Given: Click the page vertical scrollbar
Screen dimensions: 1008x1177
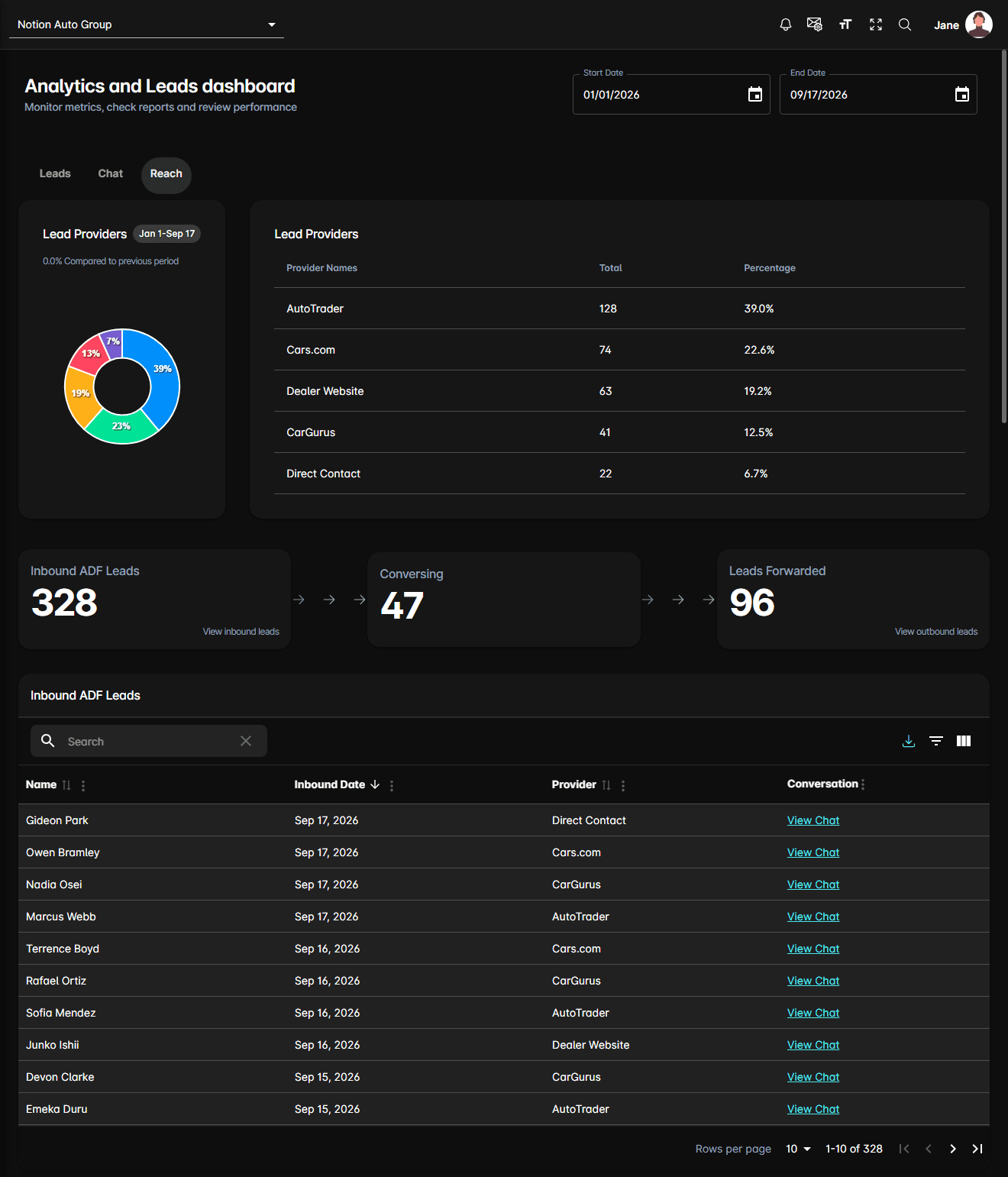Looking at the screenshot, I should click(1004, 237).
